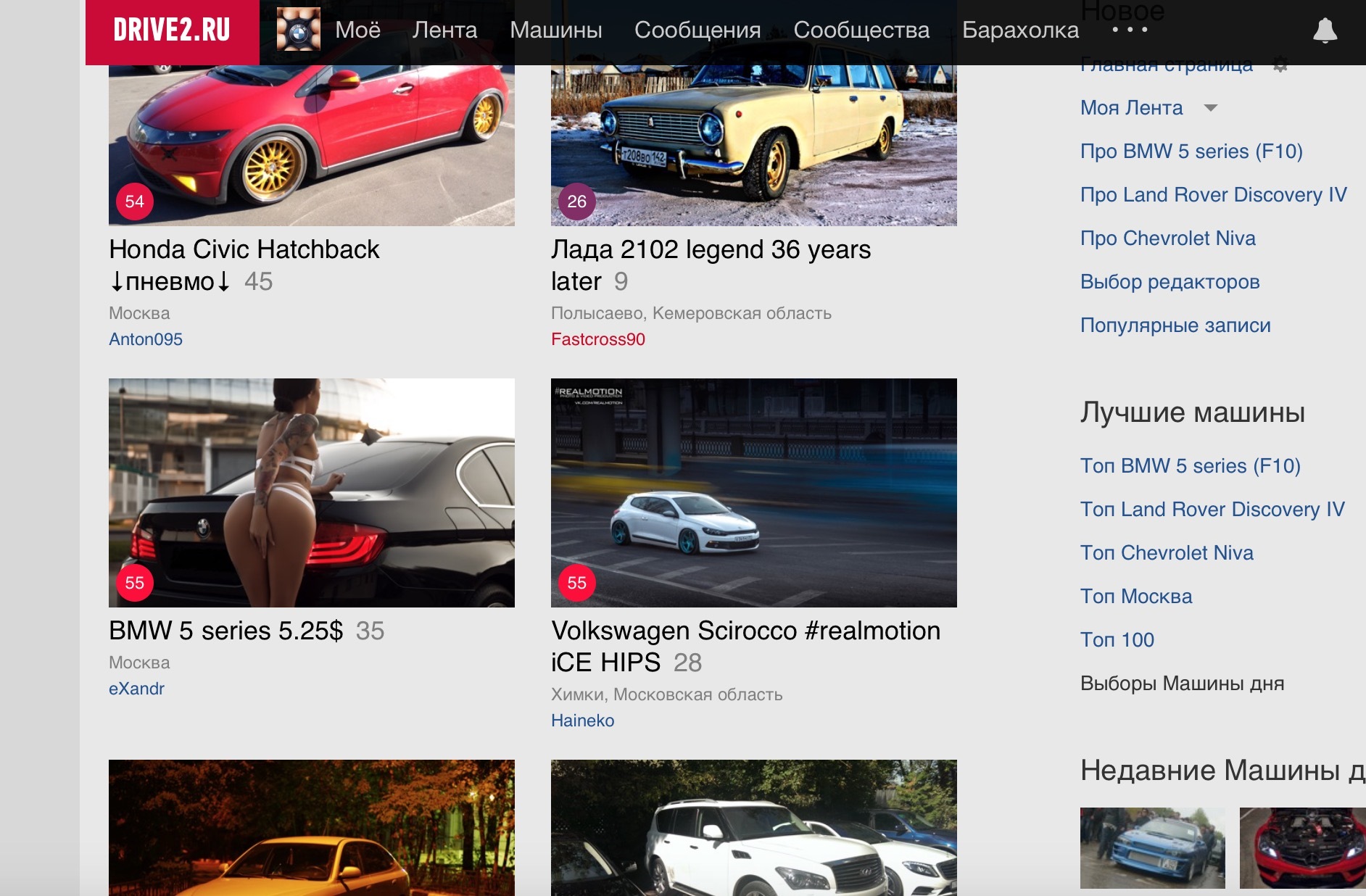Open Моя Лента link in sidebar
Viewport: 1366px width, 896px height.
[1131, 108]
